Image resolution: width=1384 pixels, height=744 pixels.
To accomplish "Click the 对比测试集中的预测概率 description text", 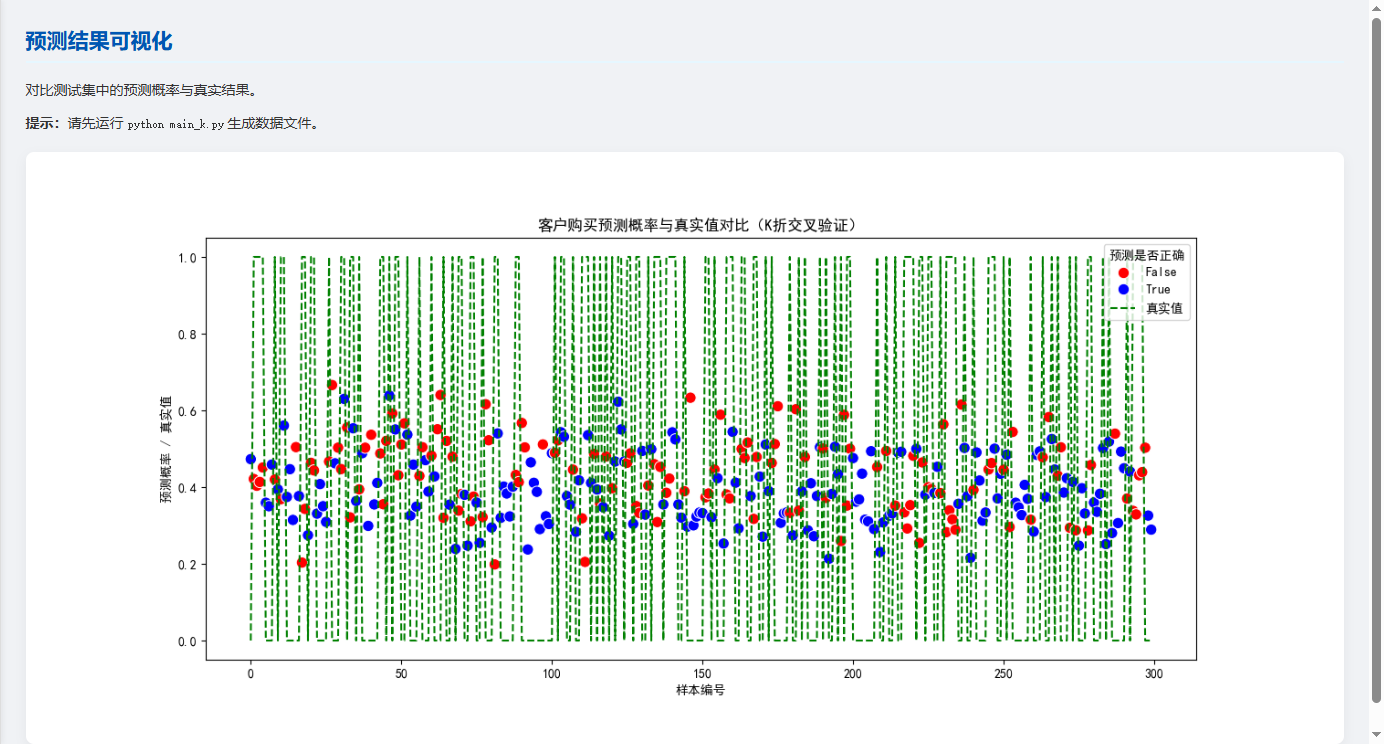I will pos(141,90).
